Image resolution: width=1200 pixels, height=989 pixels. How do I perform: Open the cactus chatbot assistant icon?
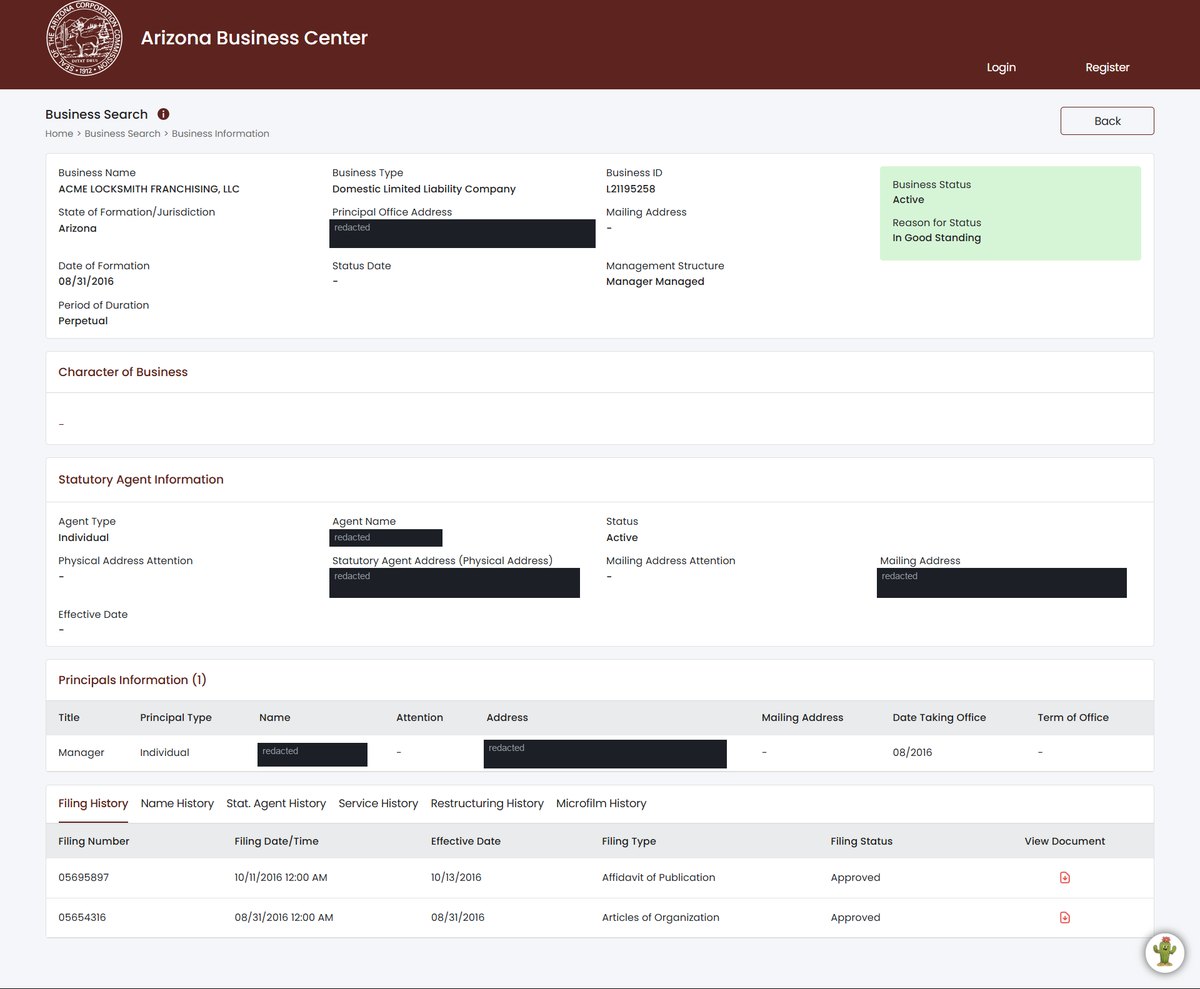click(x=1165, y=951)
